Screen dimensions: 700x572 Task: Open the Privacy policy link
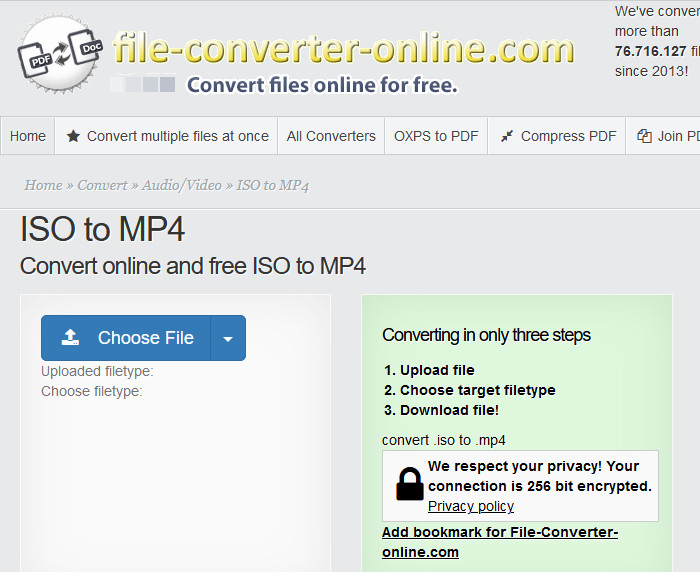[471, 506]
